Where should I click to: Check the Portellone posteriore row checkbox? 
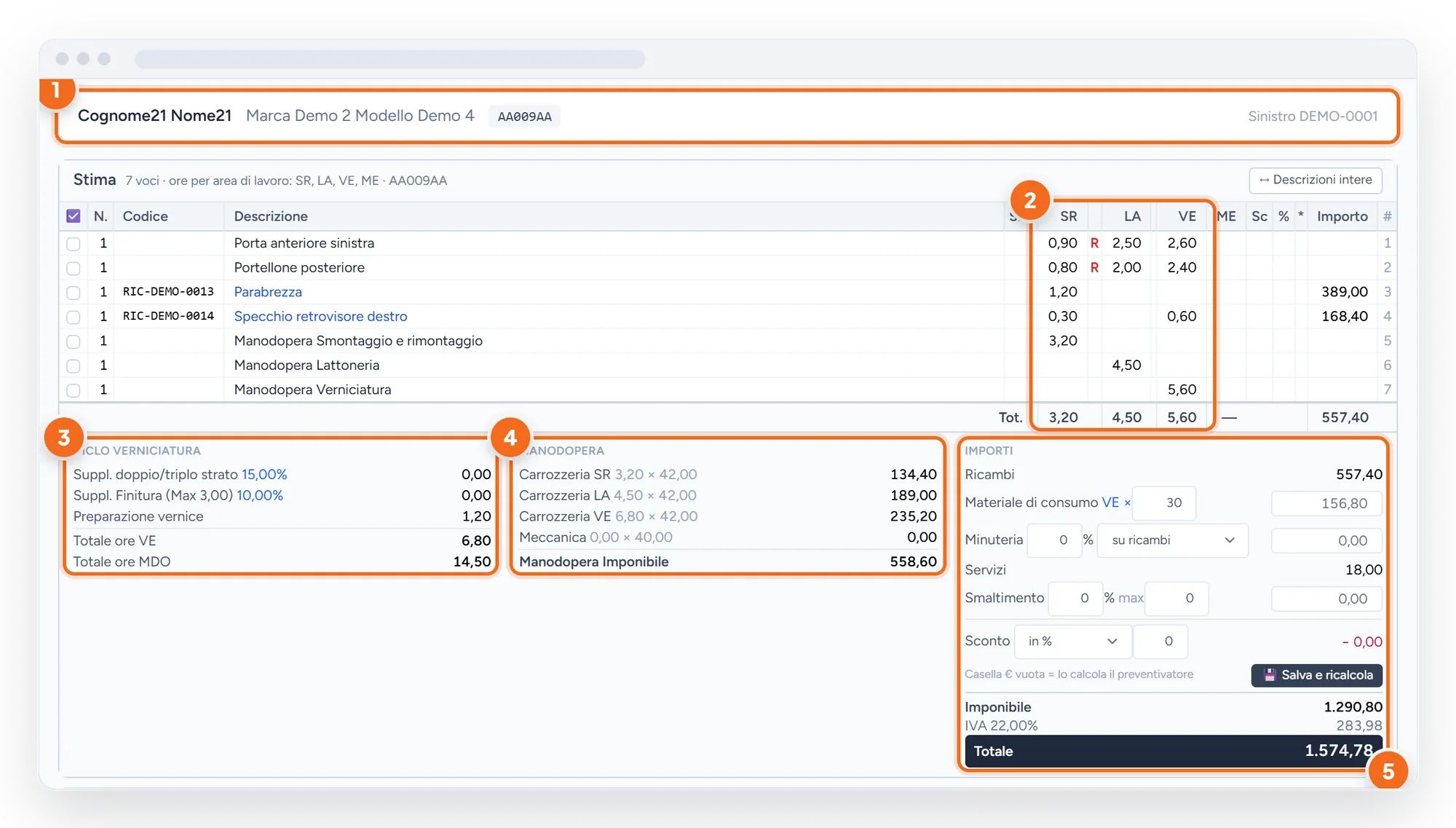coord(74,268)
